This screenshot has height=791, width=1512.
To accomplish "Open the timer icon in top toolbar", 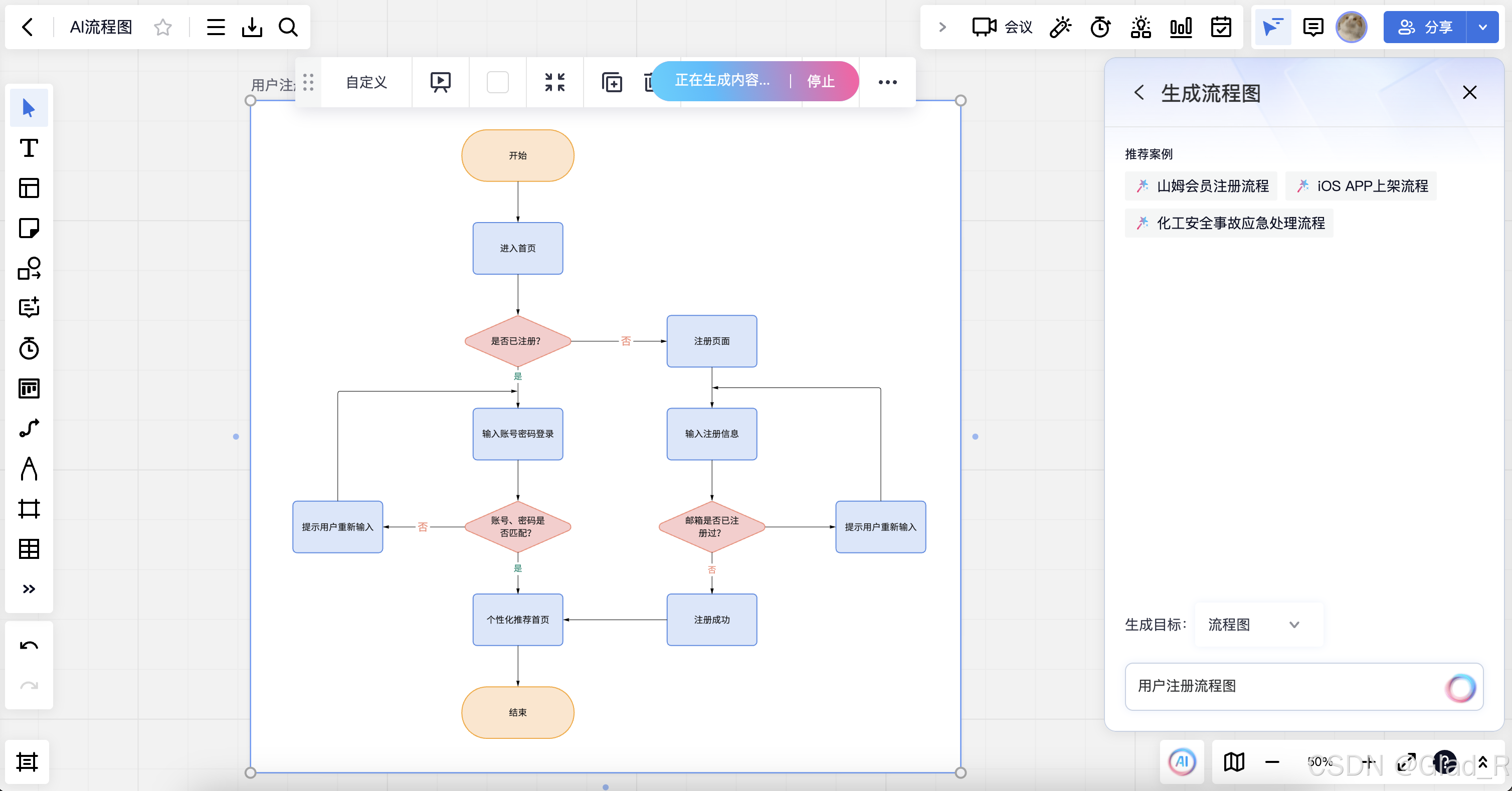I will click(x=1100, y=27).
